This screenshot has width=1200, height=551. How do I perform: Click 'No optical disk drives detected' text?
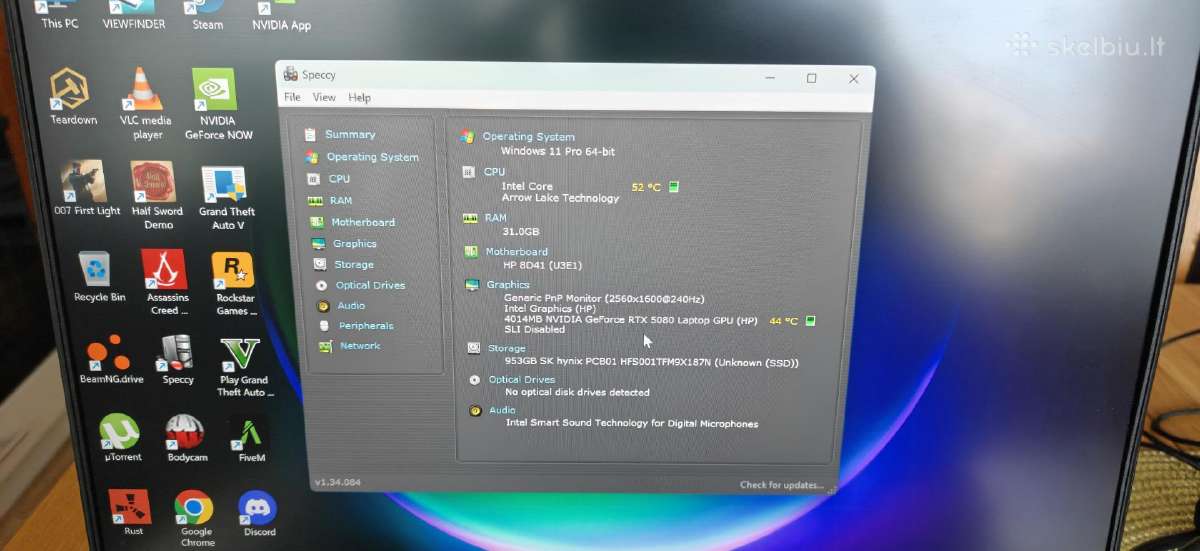tap(578, 392)
